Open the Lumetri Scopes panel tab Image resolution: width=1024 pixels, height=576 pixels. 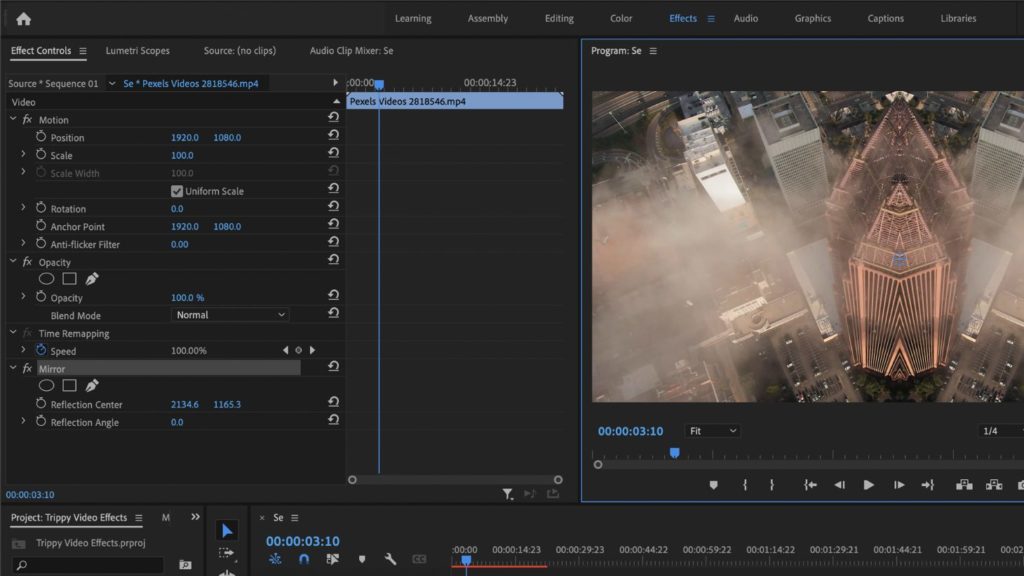point(137,51)
